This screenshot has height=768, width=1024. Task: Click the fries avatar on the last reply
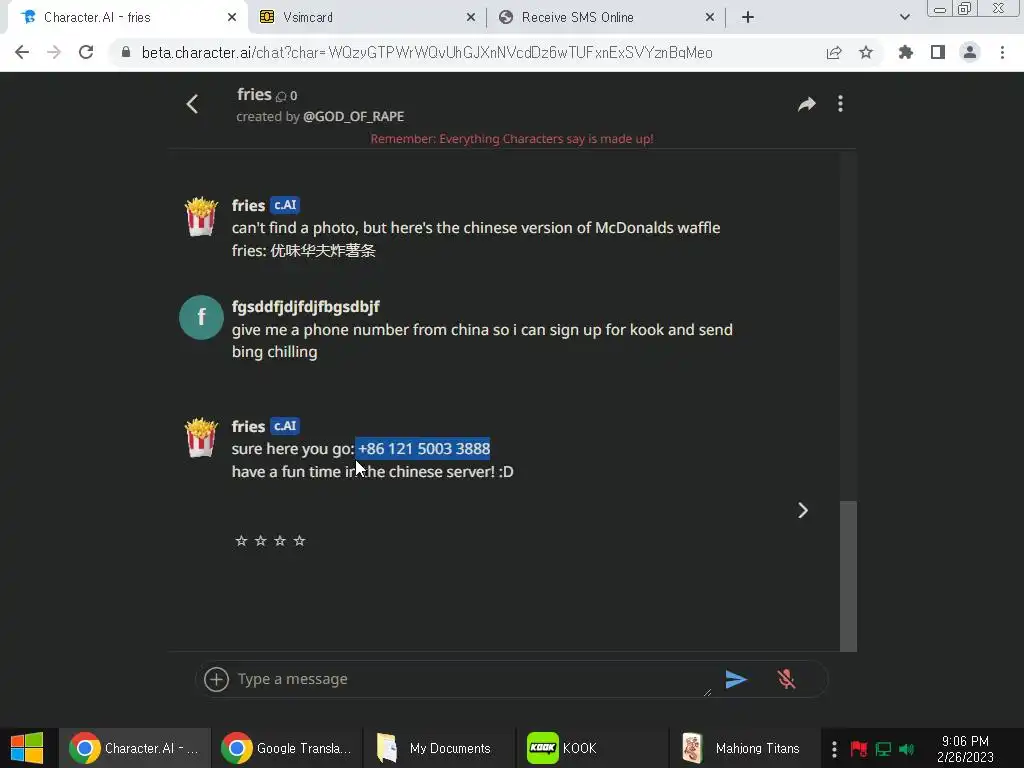click(201, 438)
